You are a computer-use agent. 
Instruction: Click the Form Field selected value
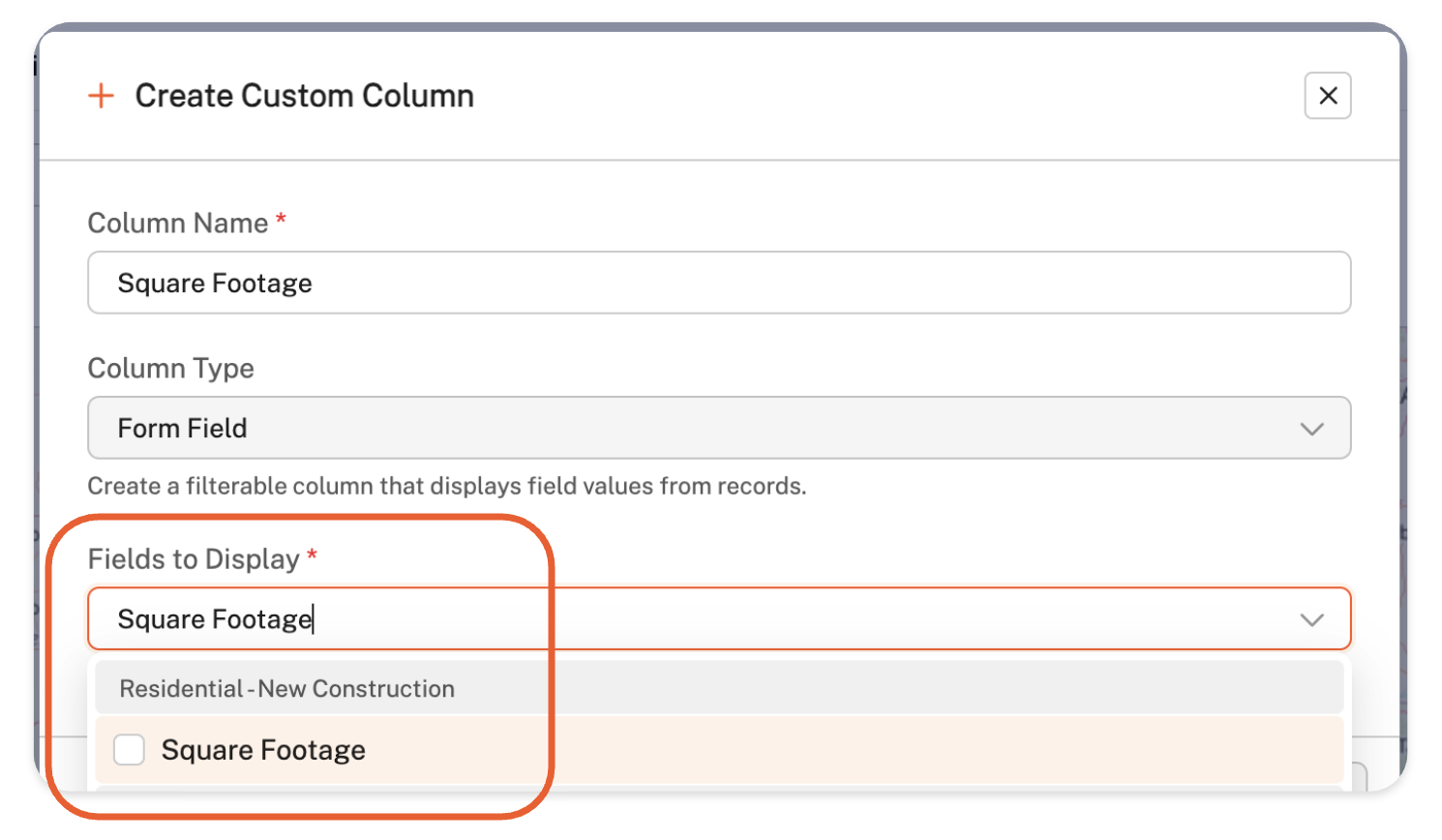[182, 428]
